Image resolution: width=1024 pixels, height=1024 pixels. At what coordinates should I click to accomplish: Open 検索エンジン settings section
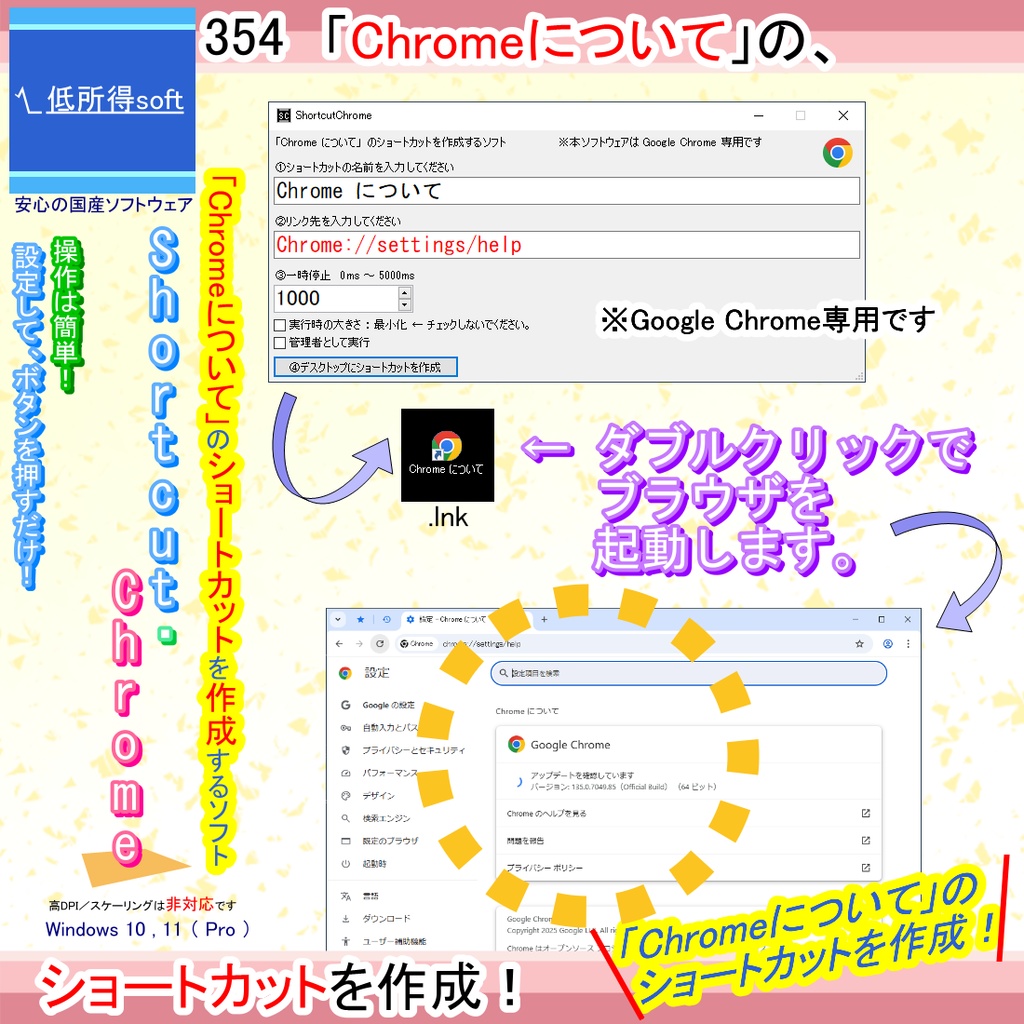386,818
